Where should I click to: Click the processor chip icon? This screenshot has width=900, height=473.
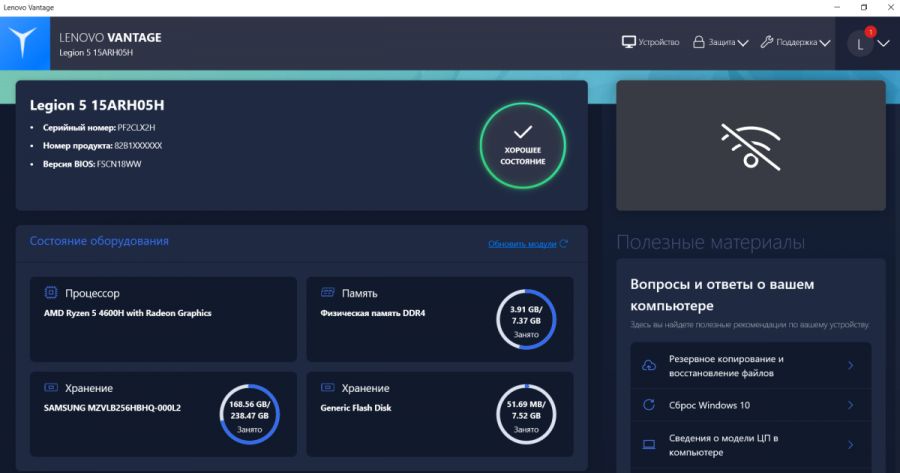[x=50, y=293]
